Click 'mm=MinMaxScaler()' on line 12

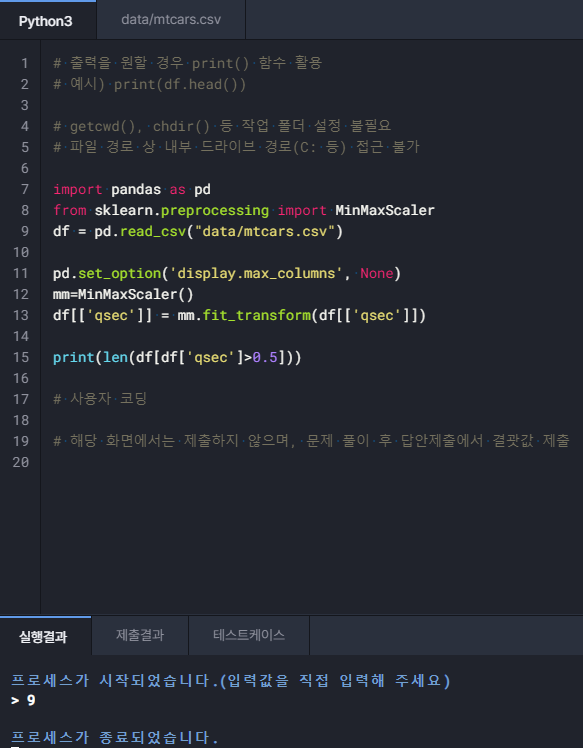pyautogui.click(x=123, y=294)
